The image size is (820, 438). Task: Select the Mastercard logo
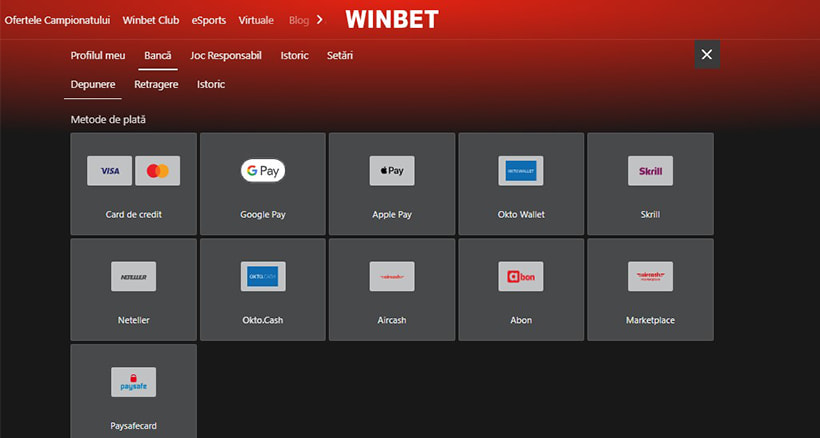pos(157,170)
